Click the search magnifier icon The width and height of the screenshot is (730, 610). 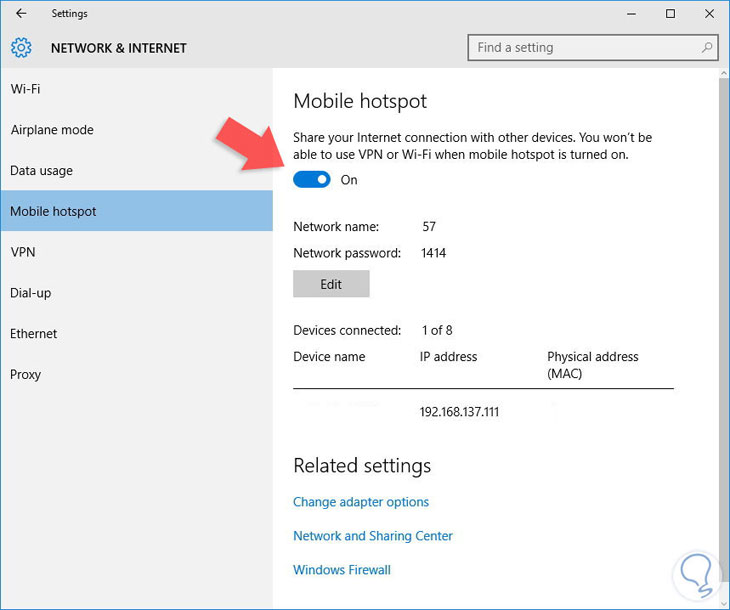(x=707, y=47)
